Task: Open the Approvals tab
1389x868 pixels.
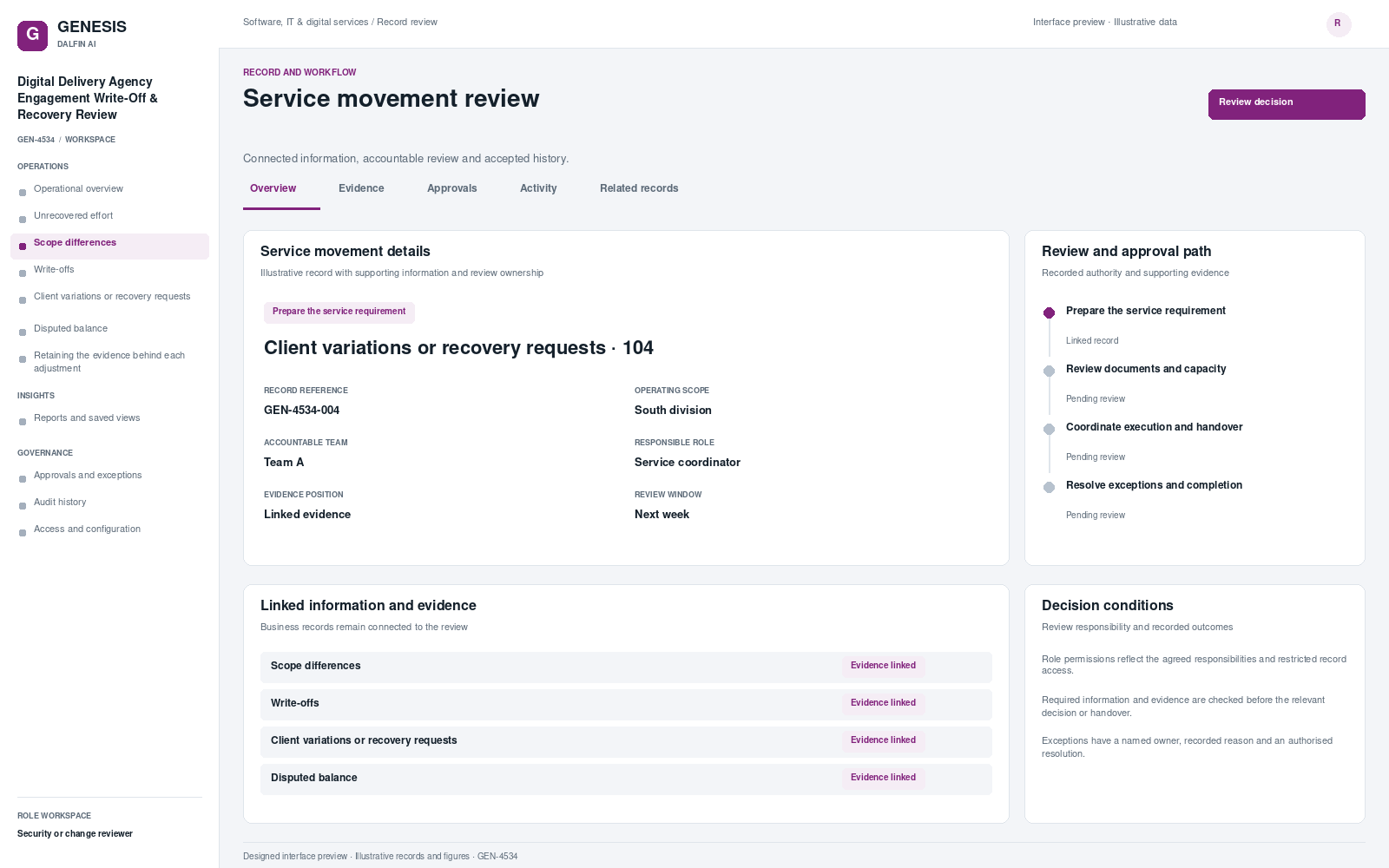Action: pos(451,188)
